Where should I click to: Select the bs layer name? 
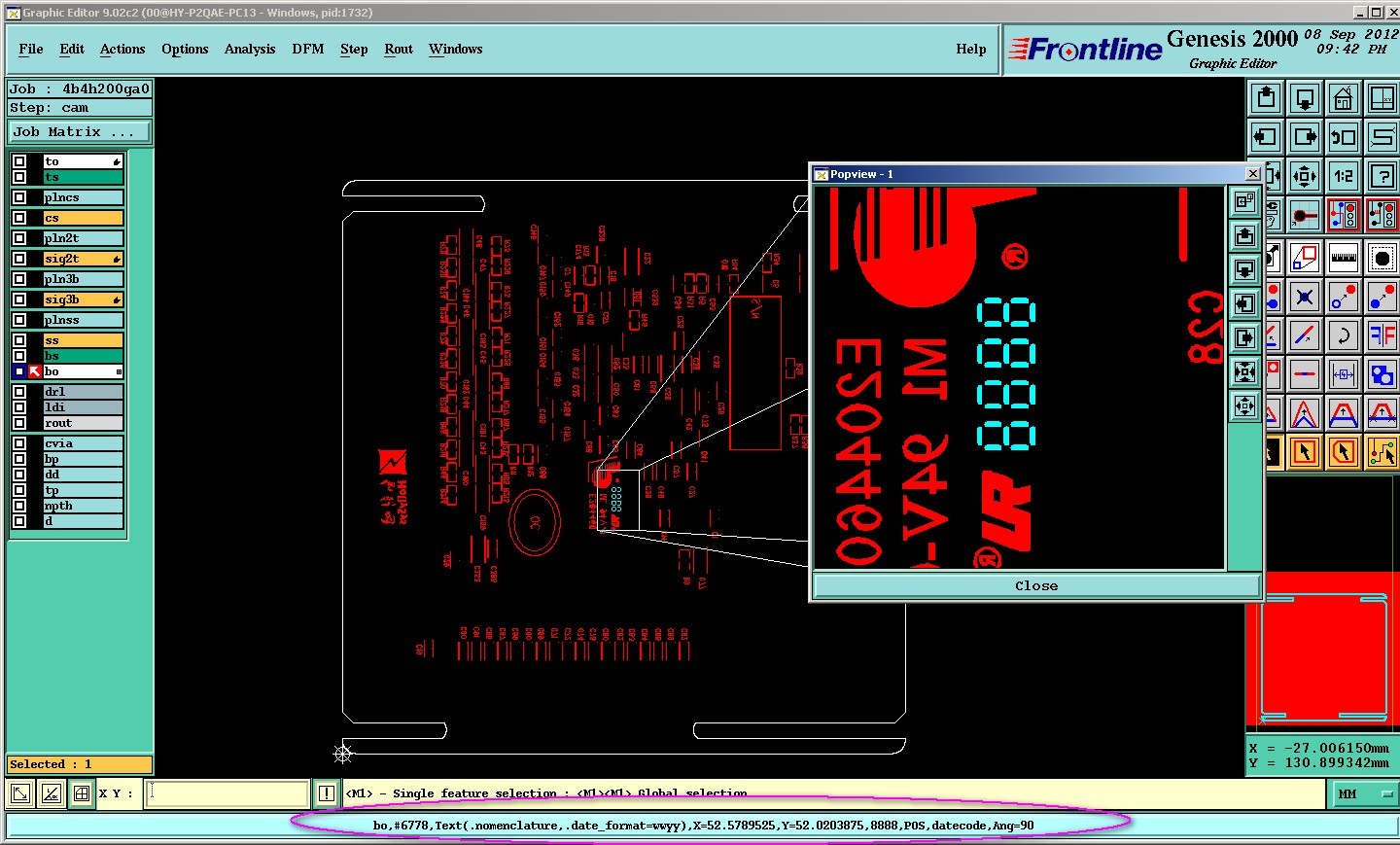[x=84, y=356]
